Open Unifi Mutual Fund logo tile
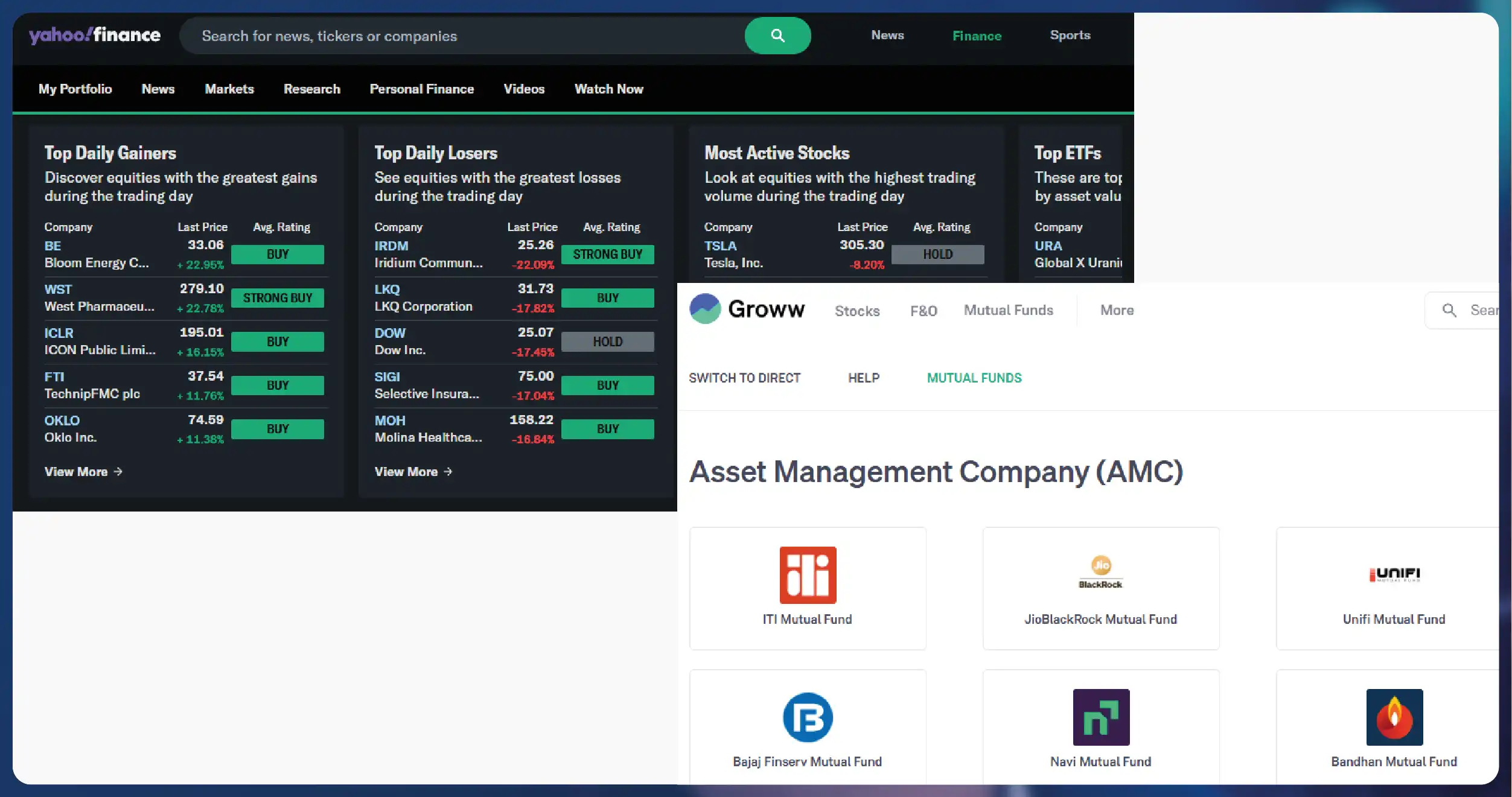The image size is (1512, 797). pos(1394,574)
